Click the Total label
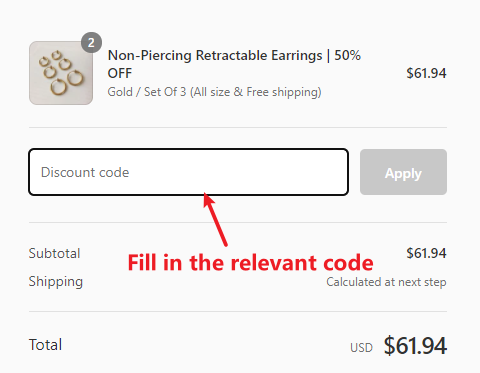 45,345
